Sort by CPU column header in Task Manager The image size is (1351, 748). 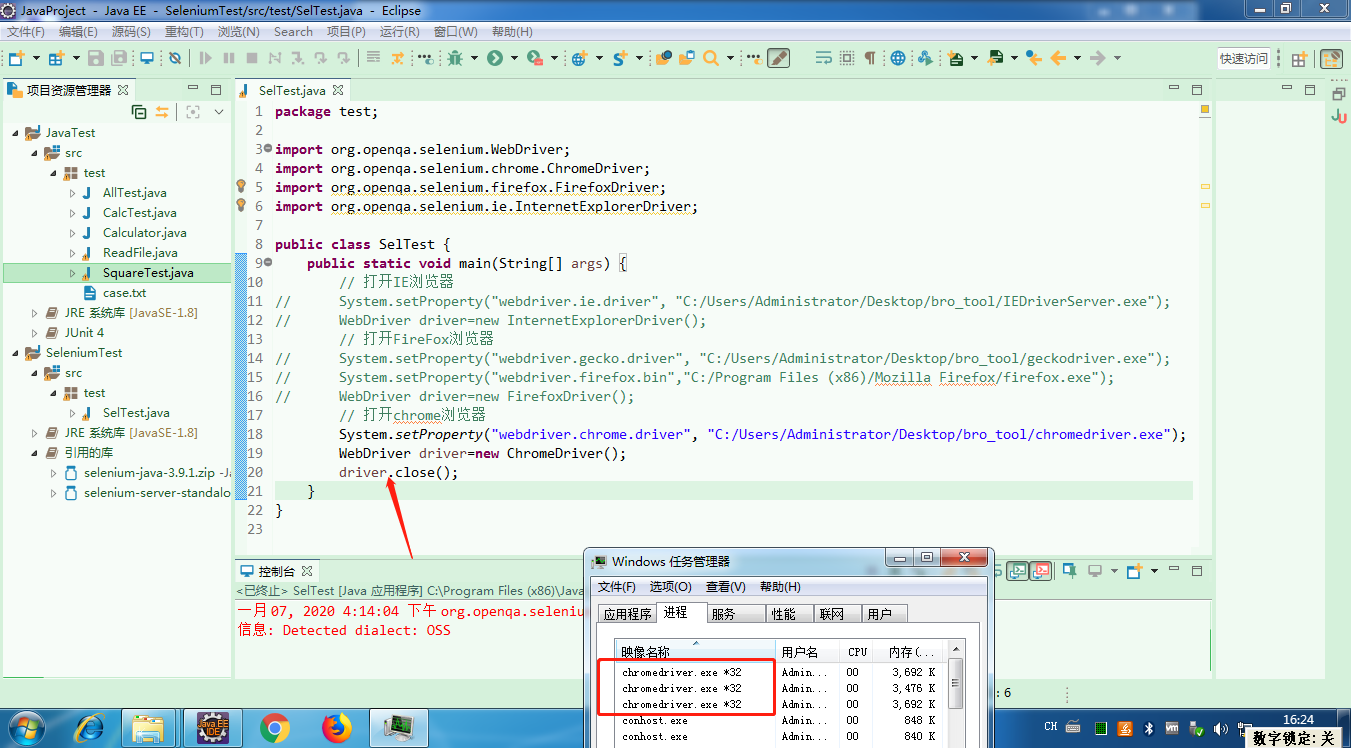tap(857, 651)
